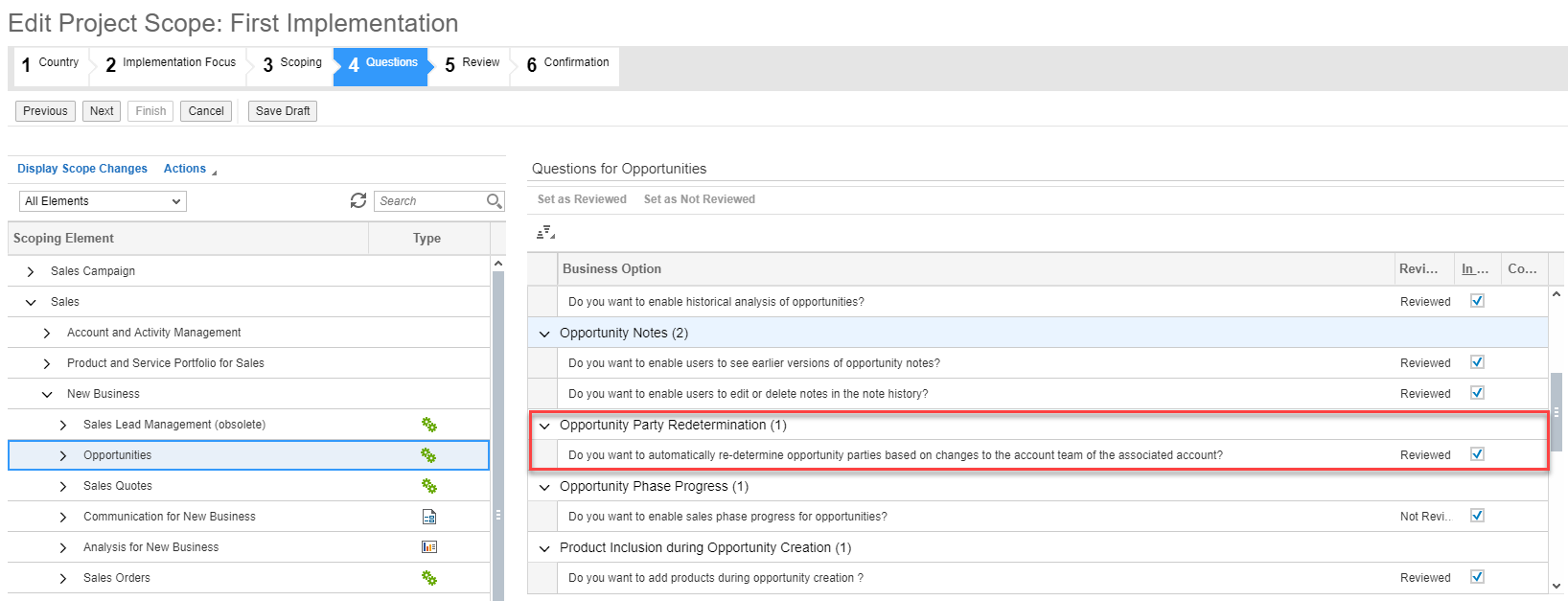Image resolution: width=1568 pixels, height=601 pixels.
Task: Collapse the Sales node
Action: pos(31,302)
